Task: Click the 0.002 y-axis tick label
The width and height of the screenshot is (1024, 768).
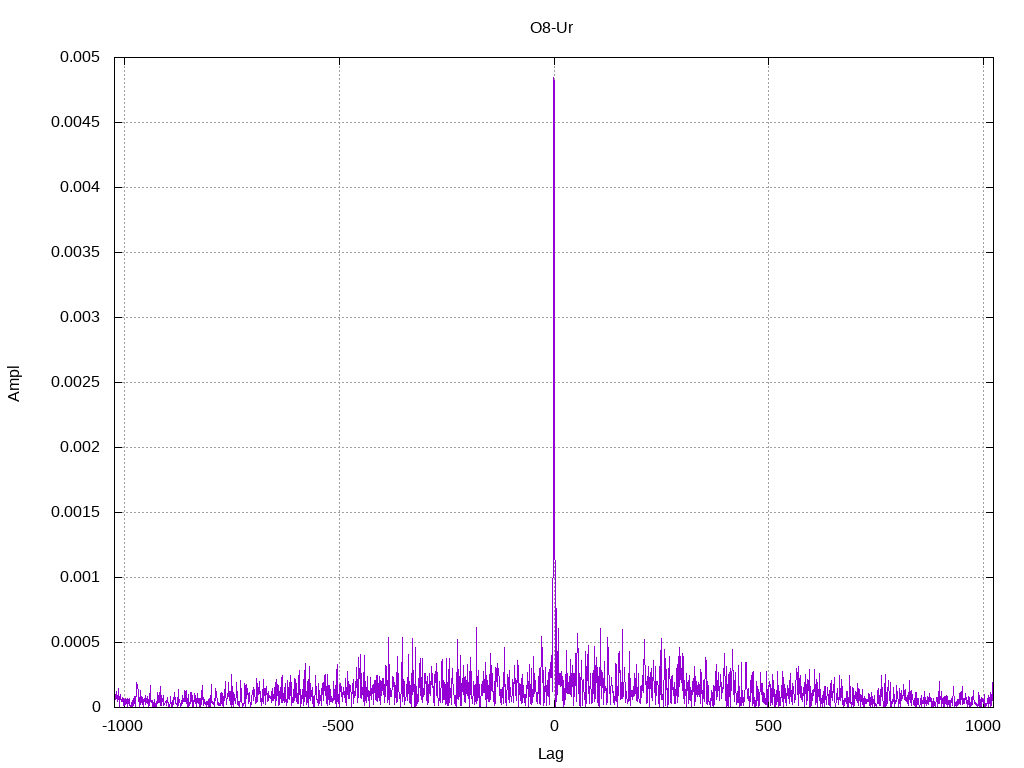Action: pyautogui.click(x=80, y=447)
